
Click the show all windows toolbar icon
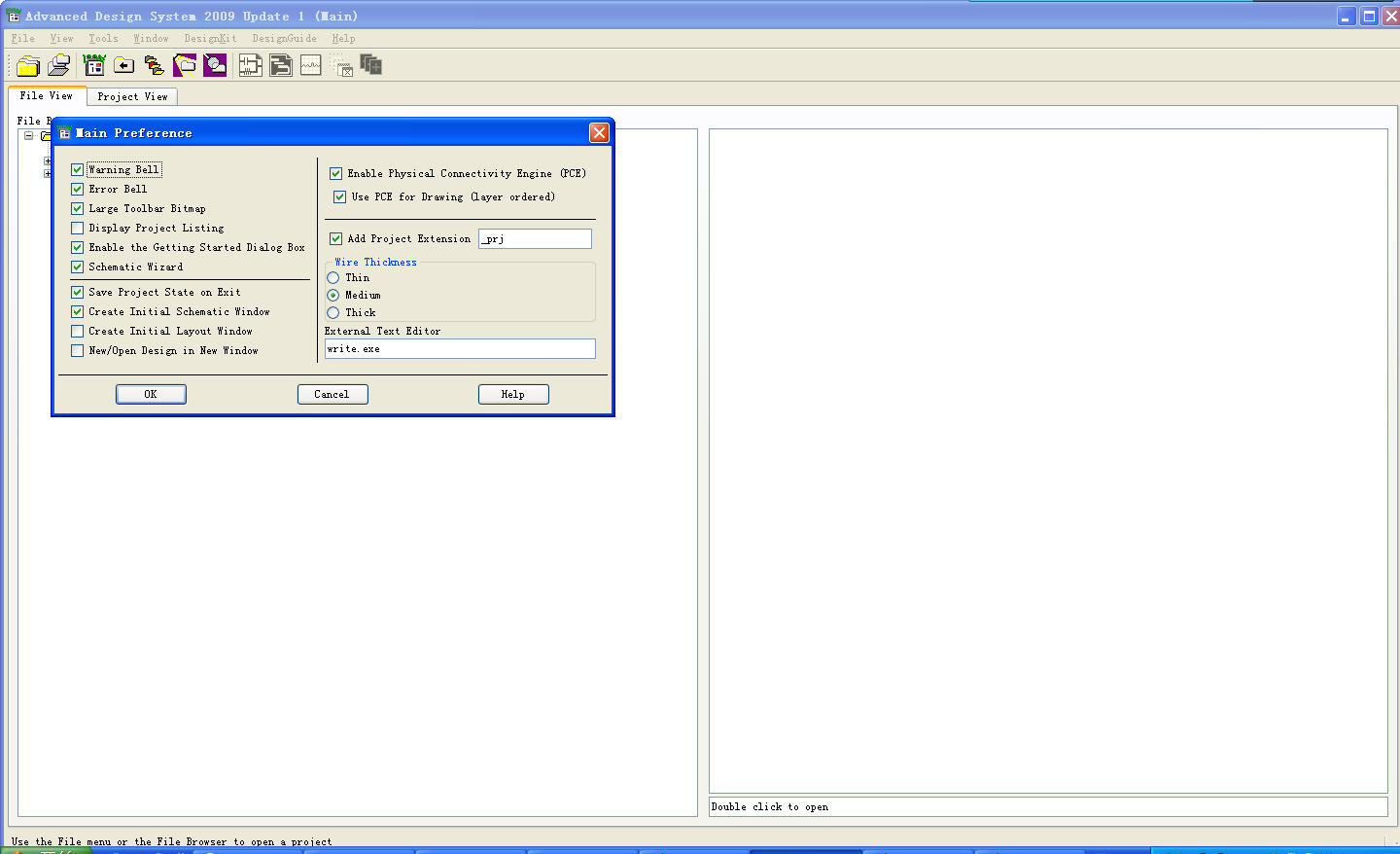[371, 65]
